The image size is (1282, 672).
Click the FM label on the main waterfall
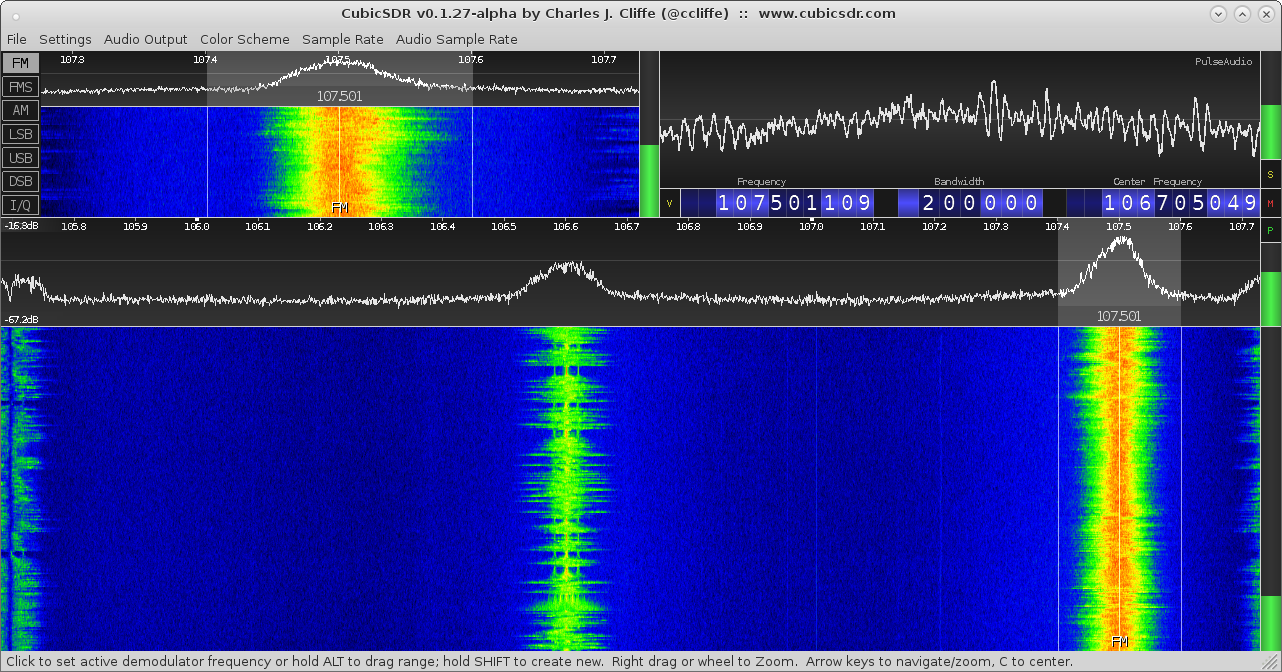click(x=1119, y=642)
